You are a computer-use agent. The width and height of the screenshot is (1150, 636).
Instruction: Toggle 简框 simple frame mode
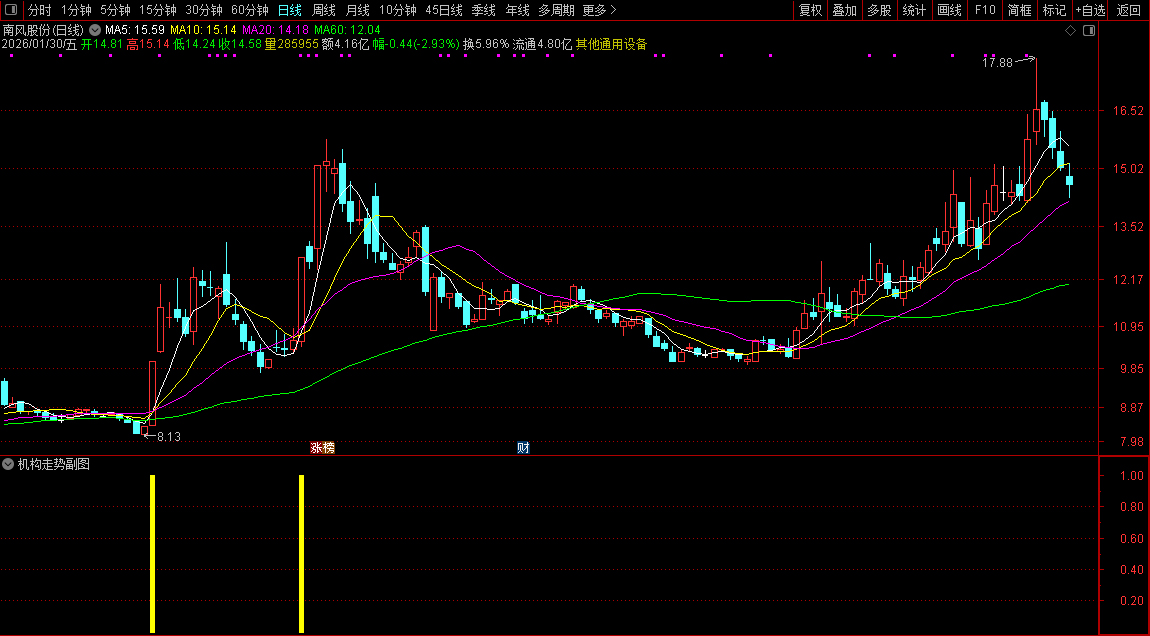pyautogui.click(x=1020, y=10)
